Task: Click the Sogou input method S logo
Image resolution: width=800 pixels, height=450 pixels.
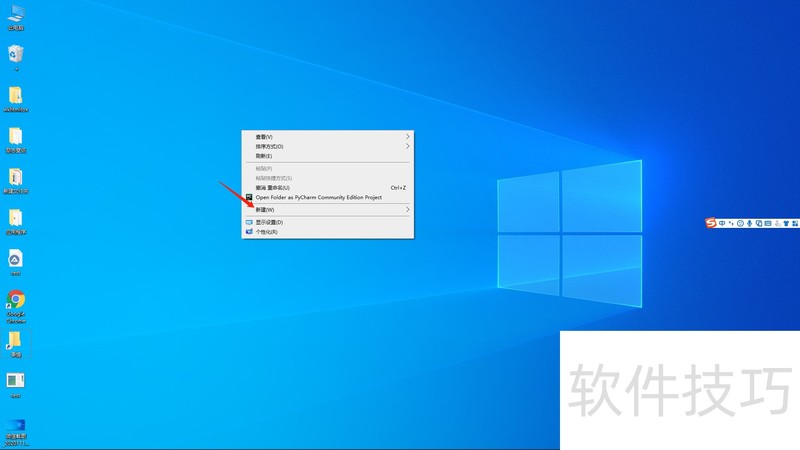Action: coord(712,222)
